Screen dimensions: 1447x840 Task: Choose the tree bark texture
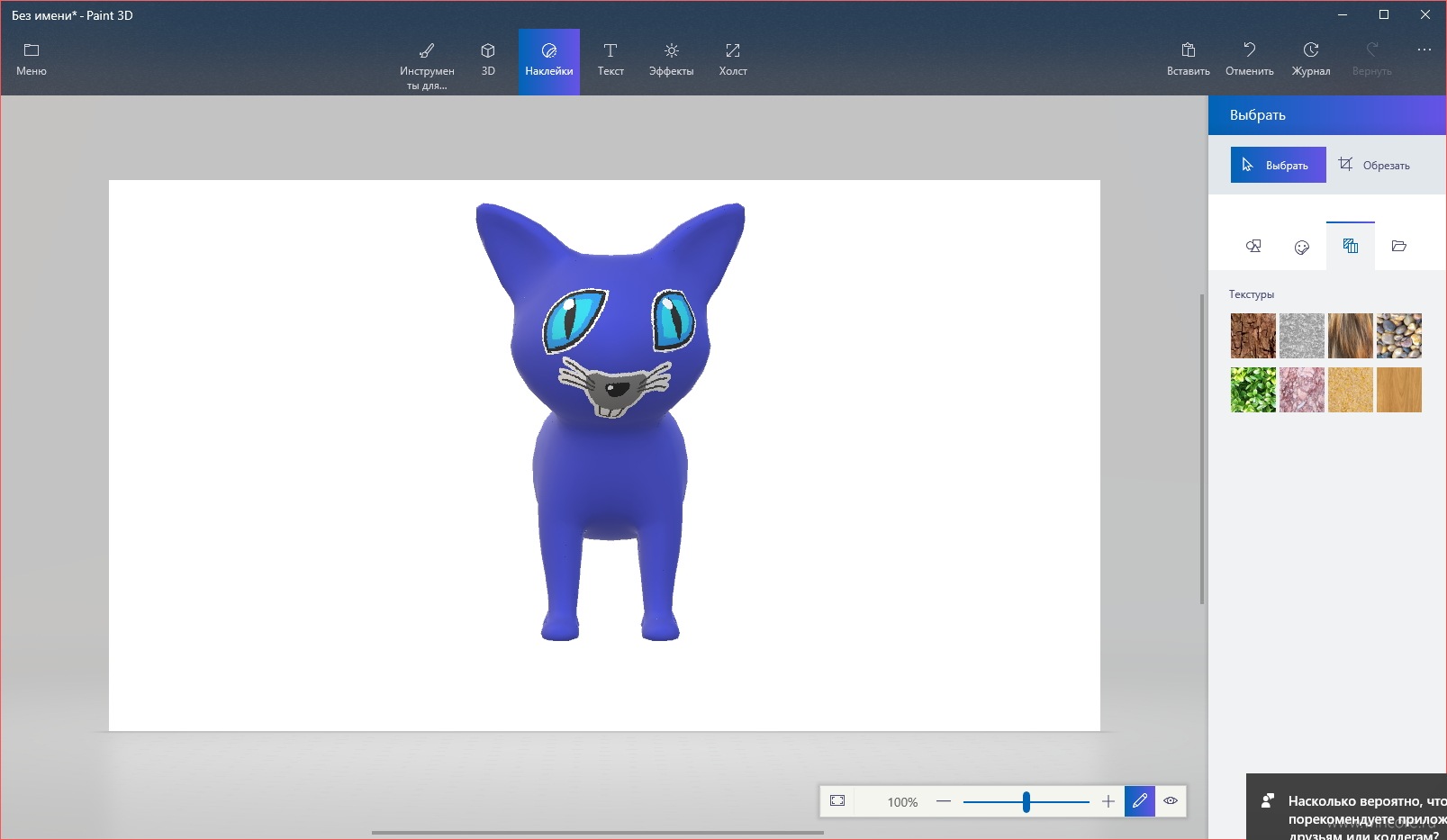point(1253,336)
